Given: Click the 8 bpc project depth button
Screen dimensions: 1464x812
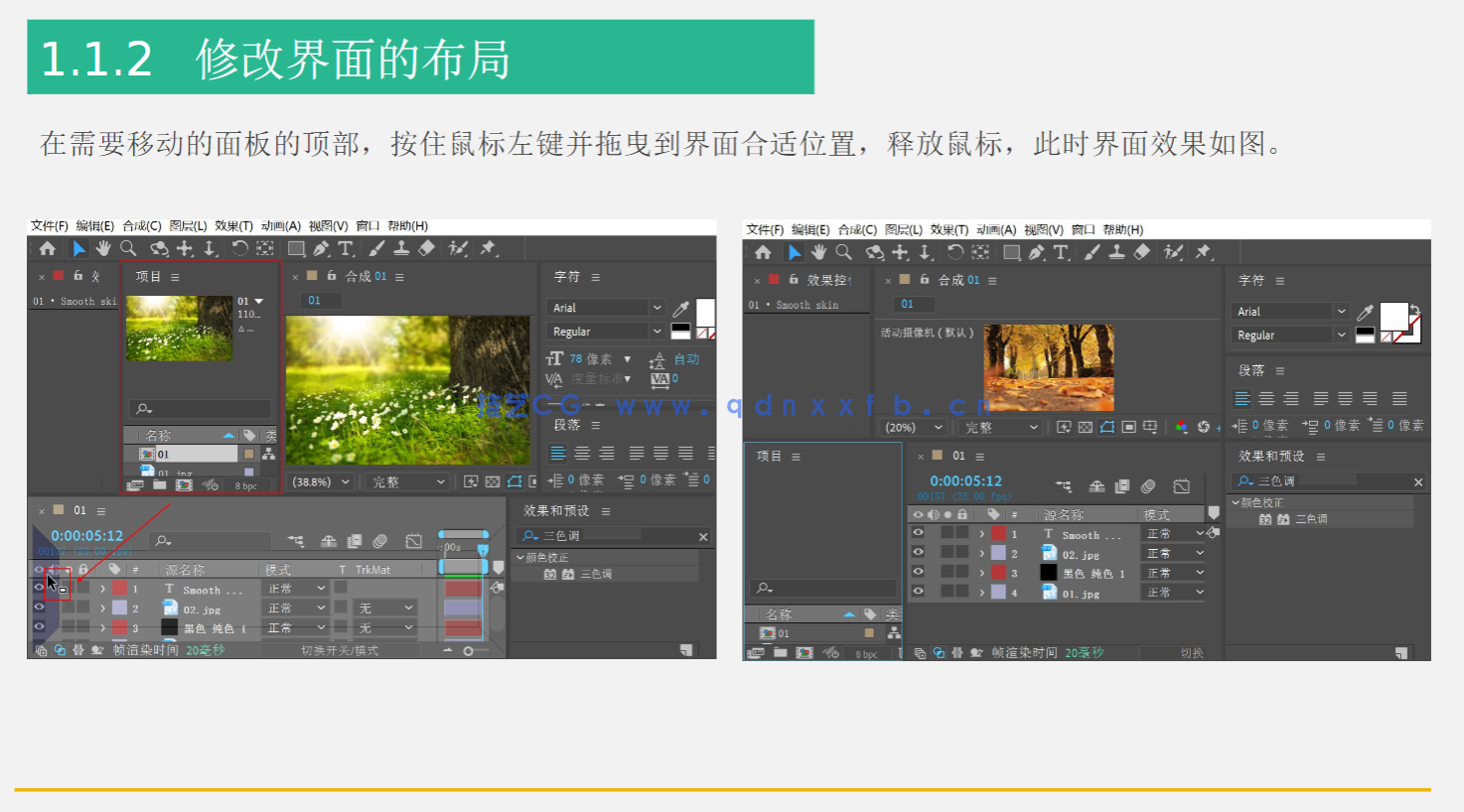Looking at the screenshot, I should pyautogui.click(x=245, y=485).
